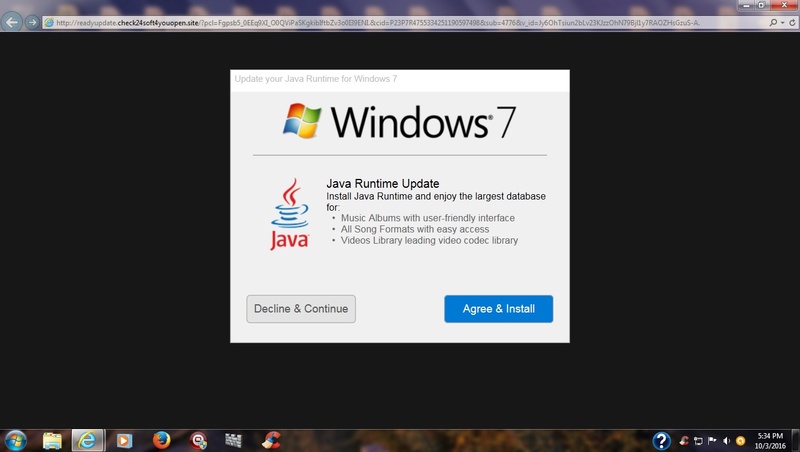
Task: Select Internet Explorer in the taskbar
Action: click(88, 441)
